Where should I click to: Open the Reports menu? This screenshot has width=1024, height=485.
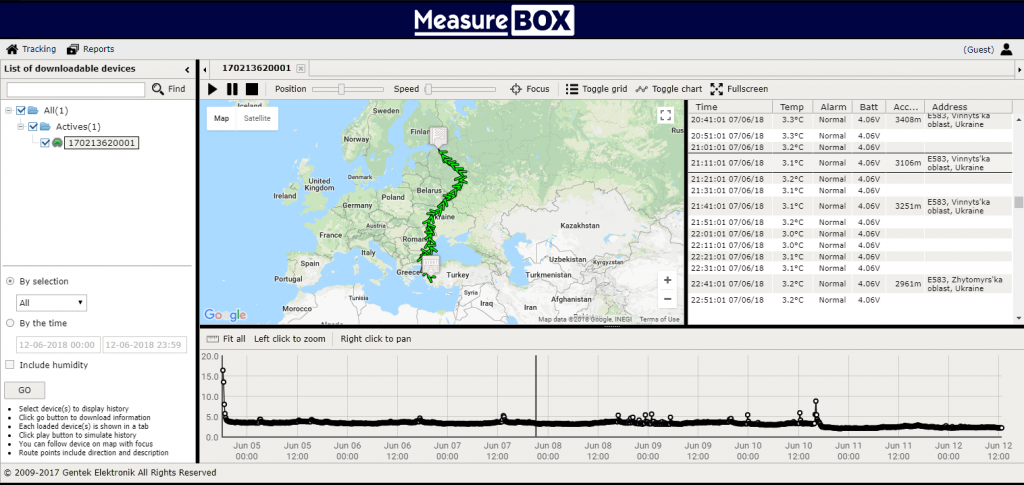tap(90, 49)
